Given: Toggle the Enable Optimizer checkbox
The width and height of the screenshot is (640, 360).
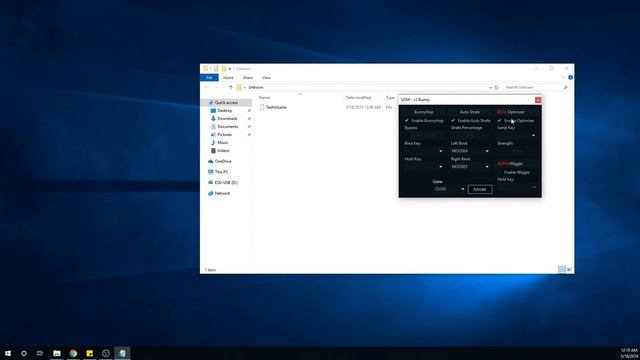Looking at the screenshot, I should 499,120.
